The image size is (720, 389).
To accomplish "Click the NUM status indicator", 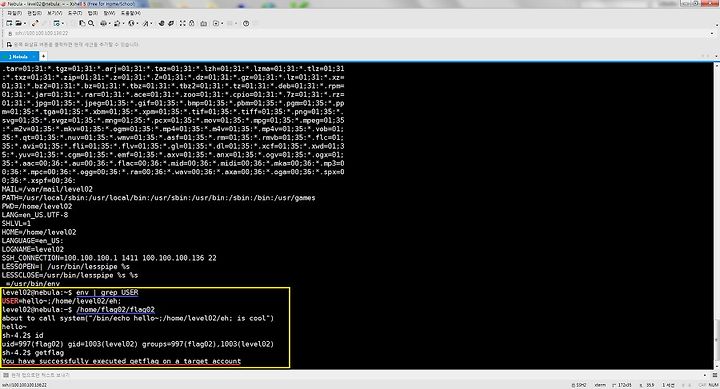I will (714, 385).
